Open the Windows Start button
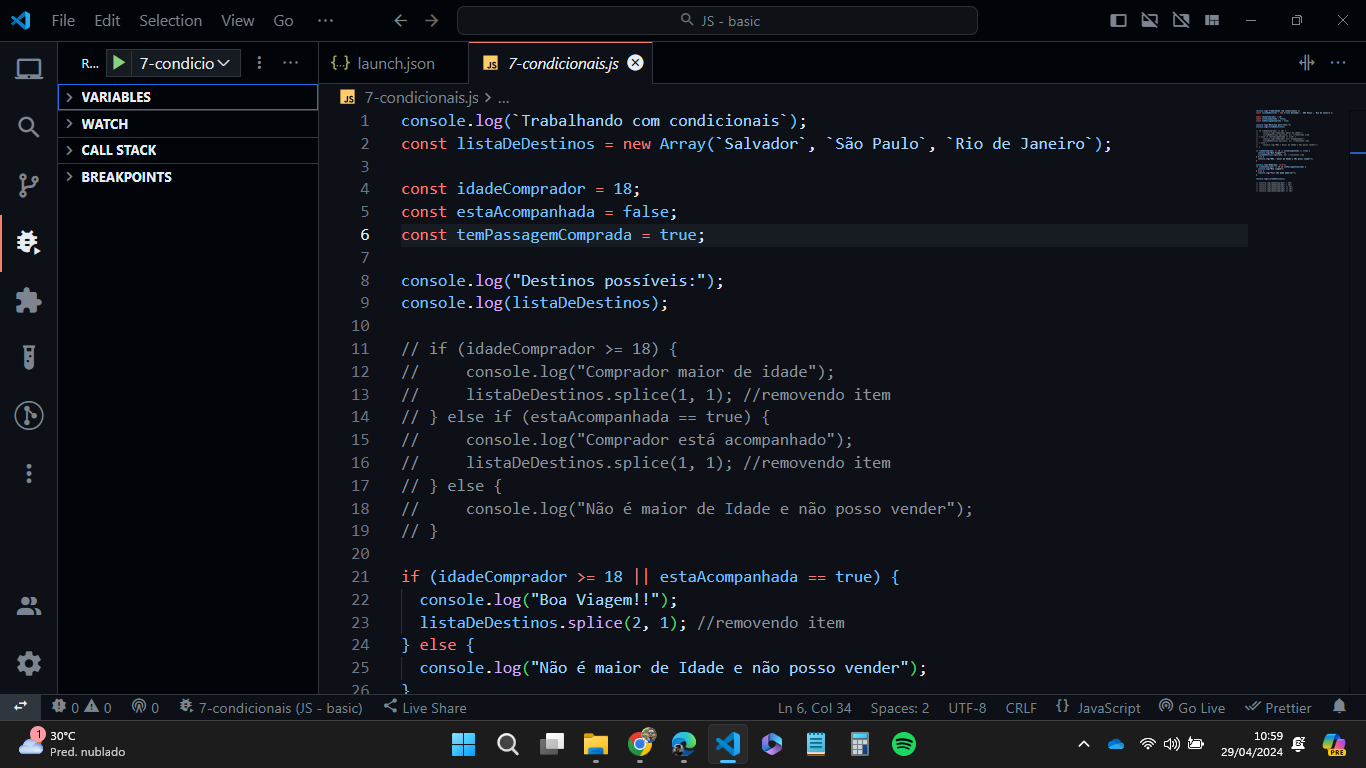The image size is (1366, 768). pyautogui.click(x=464, y=744)
